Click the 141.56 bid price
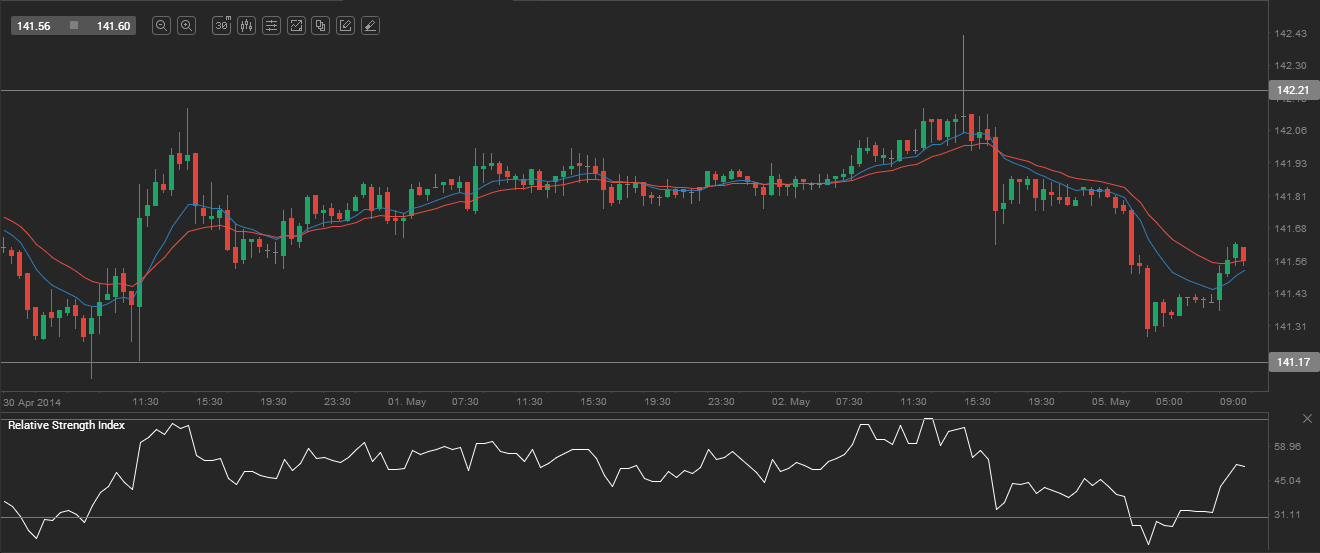The width and height of the screenshot is (1320, 553). (34, 26)
